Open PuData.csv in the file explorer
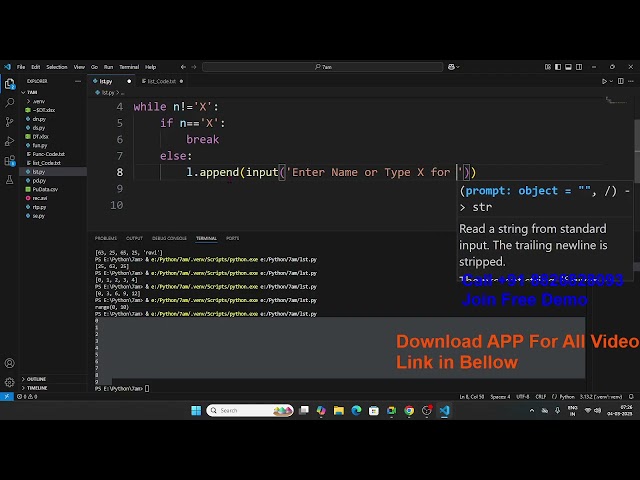This screenshot has width=640, height=480. 45,189
